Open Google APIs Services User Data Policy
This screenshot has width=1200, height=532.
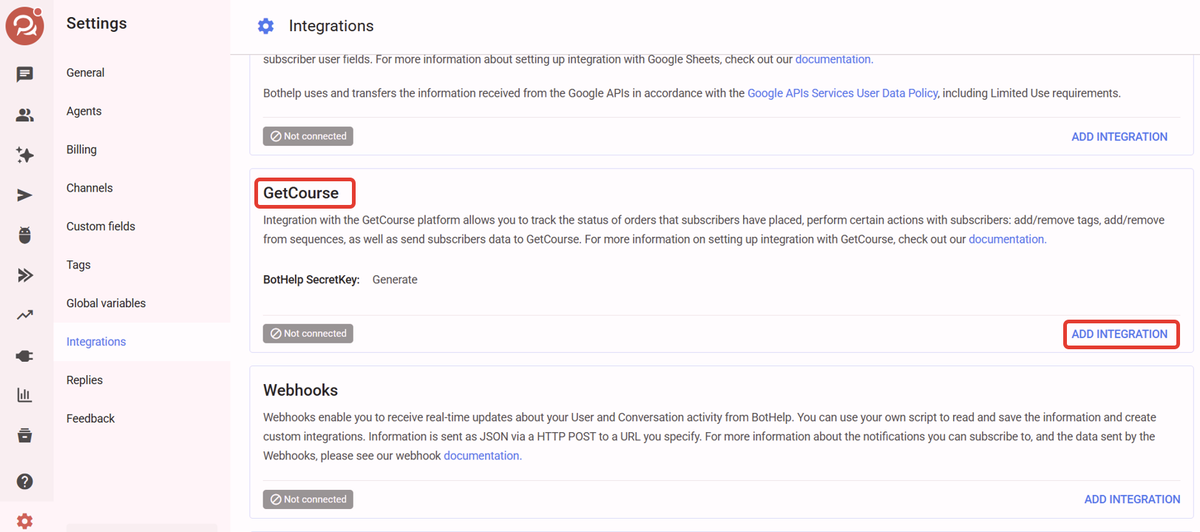(843, 93)
